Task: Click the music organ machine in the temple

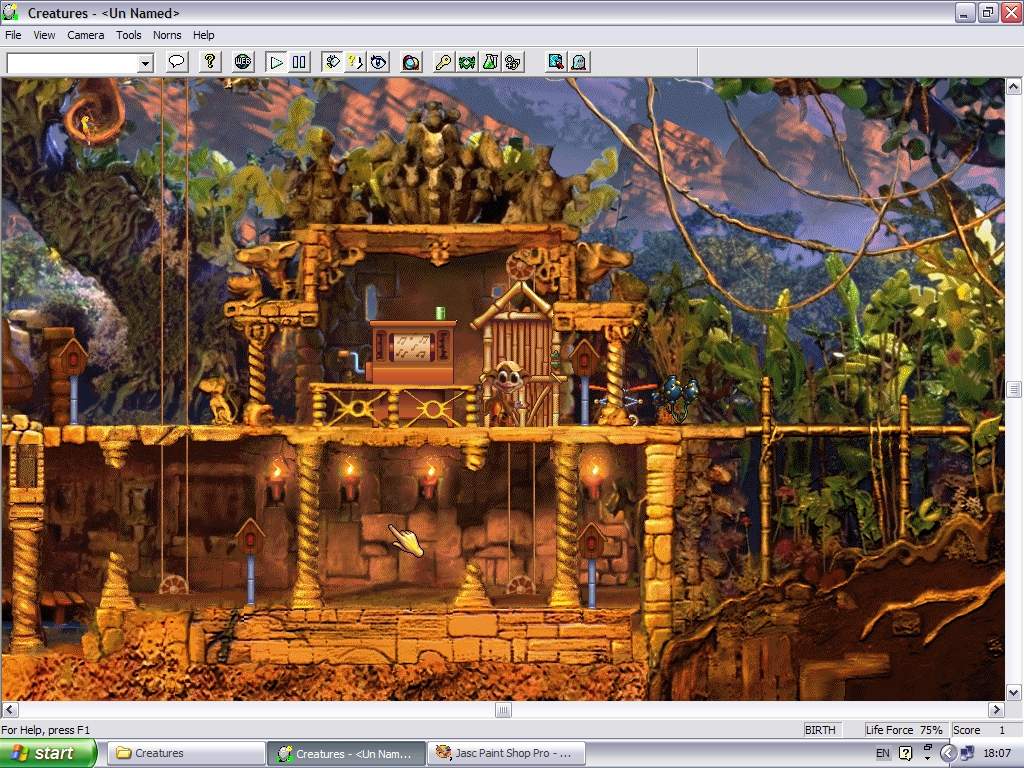Action: [x=411, y=352]
